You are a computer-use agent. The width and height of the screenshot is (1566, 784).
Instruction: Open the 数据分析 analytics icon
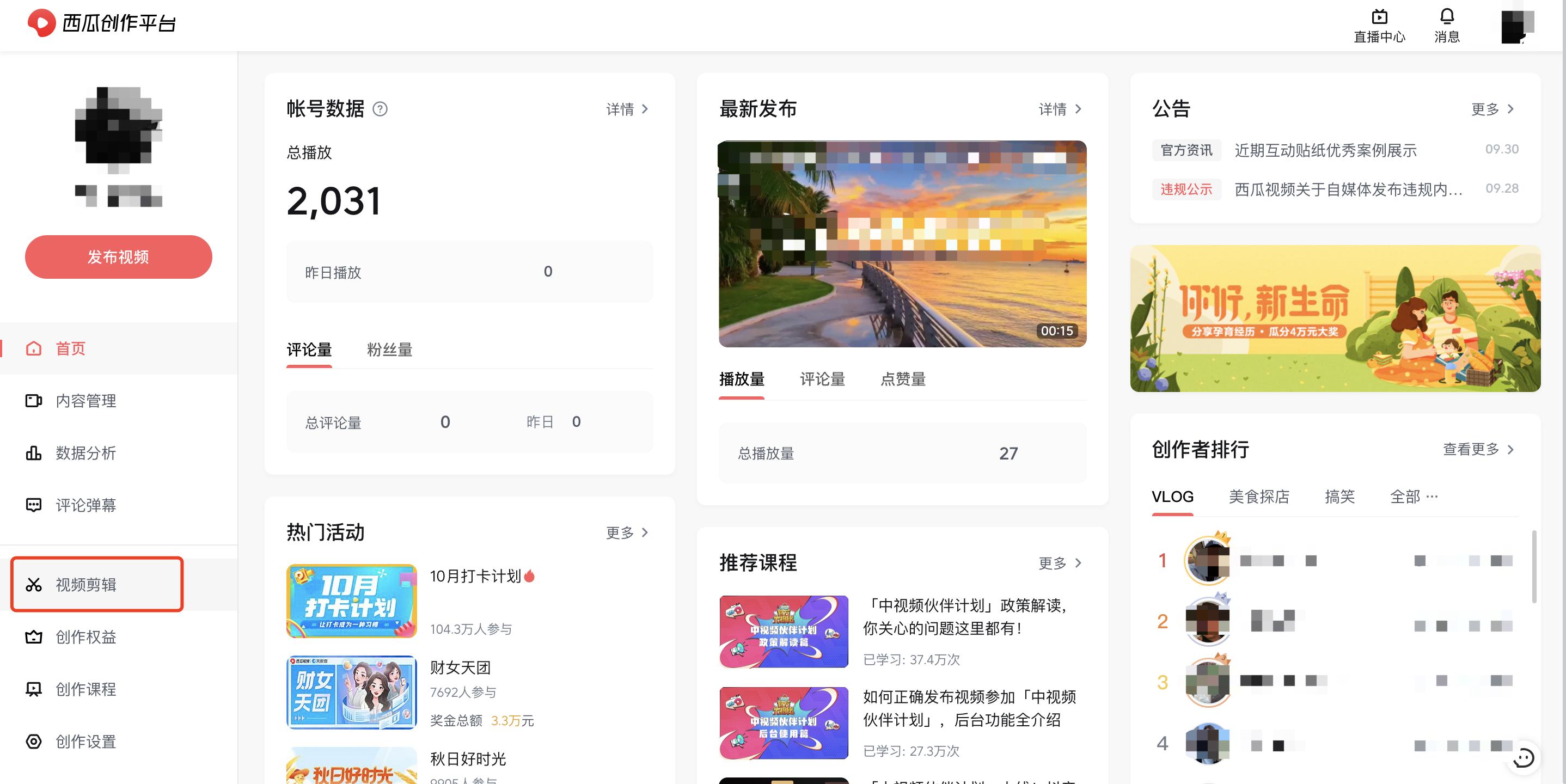(33, 453)
